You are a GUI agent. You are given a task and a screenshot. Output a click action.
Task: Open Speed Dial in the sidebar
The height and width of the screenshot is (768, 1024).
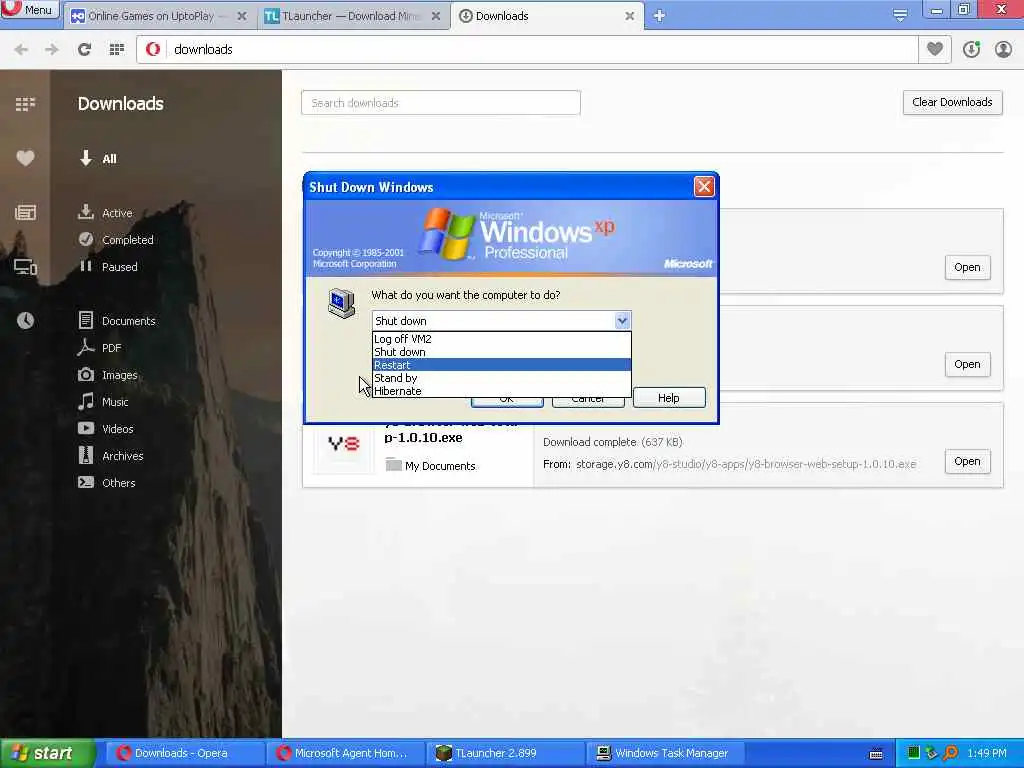[25, 104]
